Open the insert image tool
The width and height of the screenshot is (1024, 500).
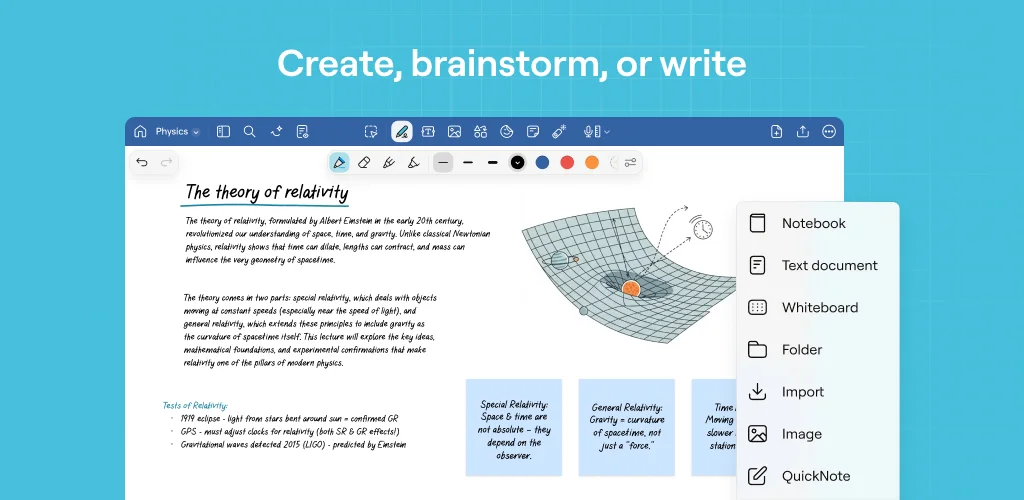click(x=455, y=132)
